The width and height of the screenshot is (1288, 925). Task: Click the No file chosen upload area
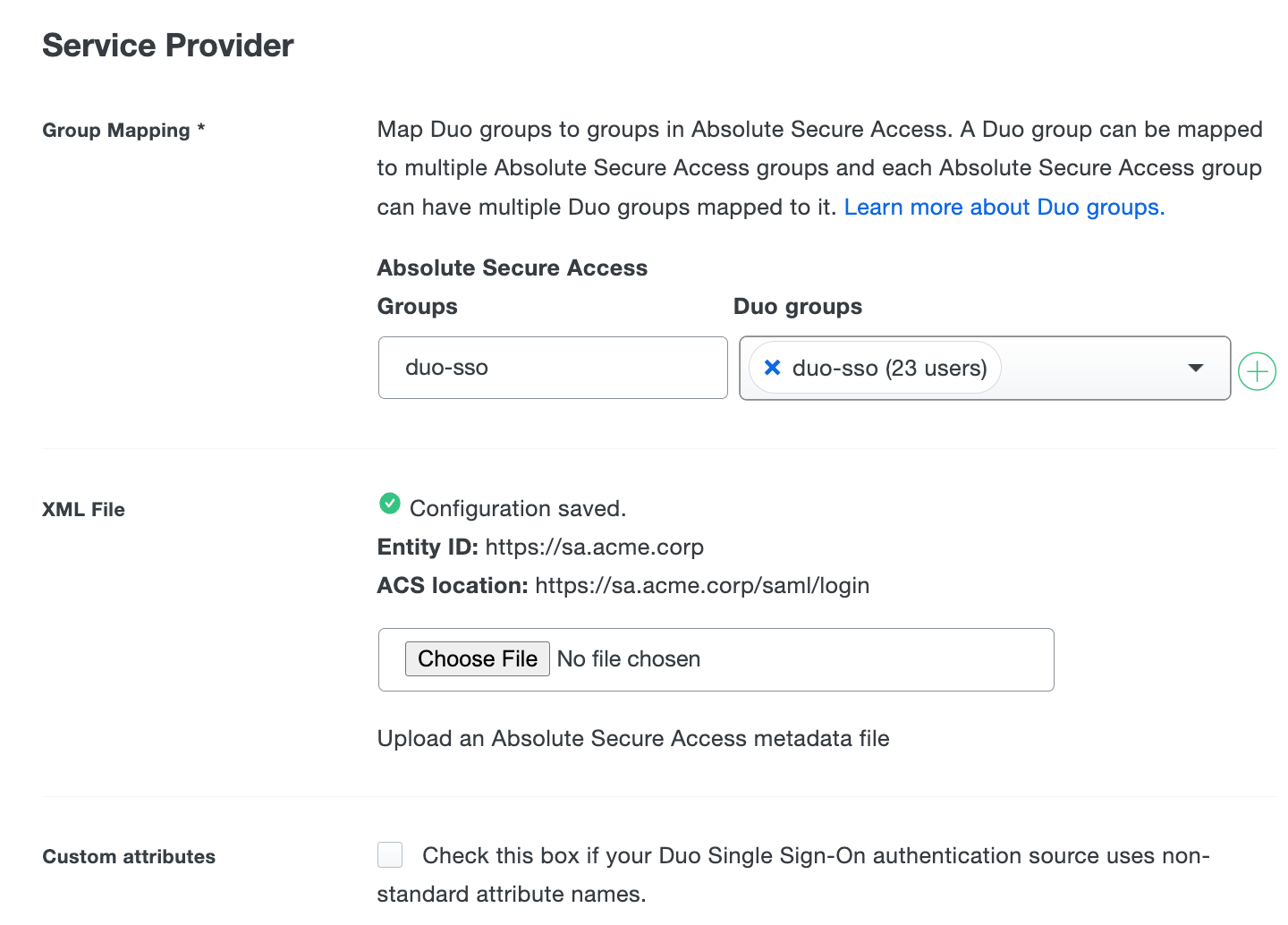[x=628, y=658]
